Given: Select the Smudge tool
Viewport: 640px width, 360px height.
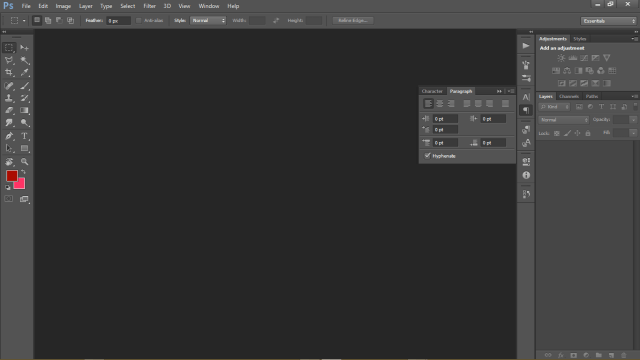Looking at the screenshot, I should 9,122.
